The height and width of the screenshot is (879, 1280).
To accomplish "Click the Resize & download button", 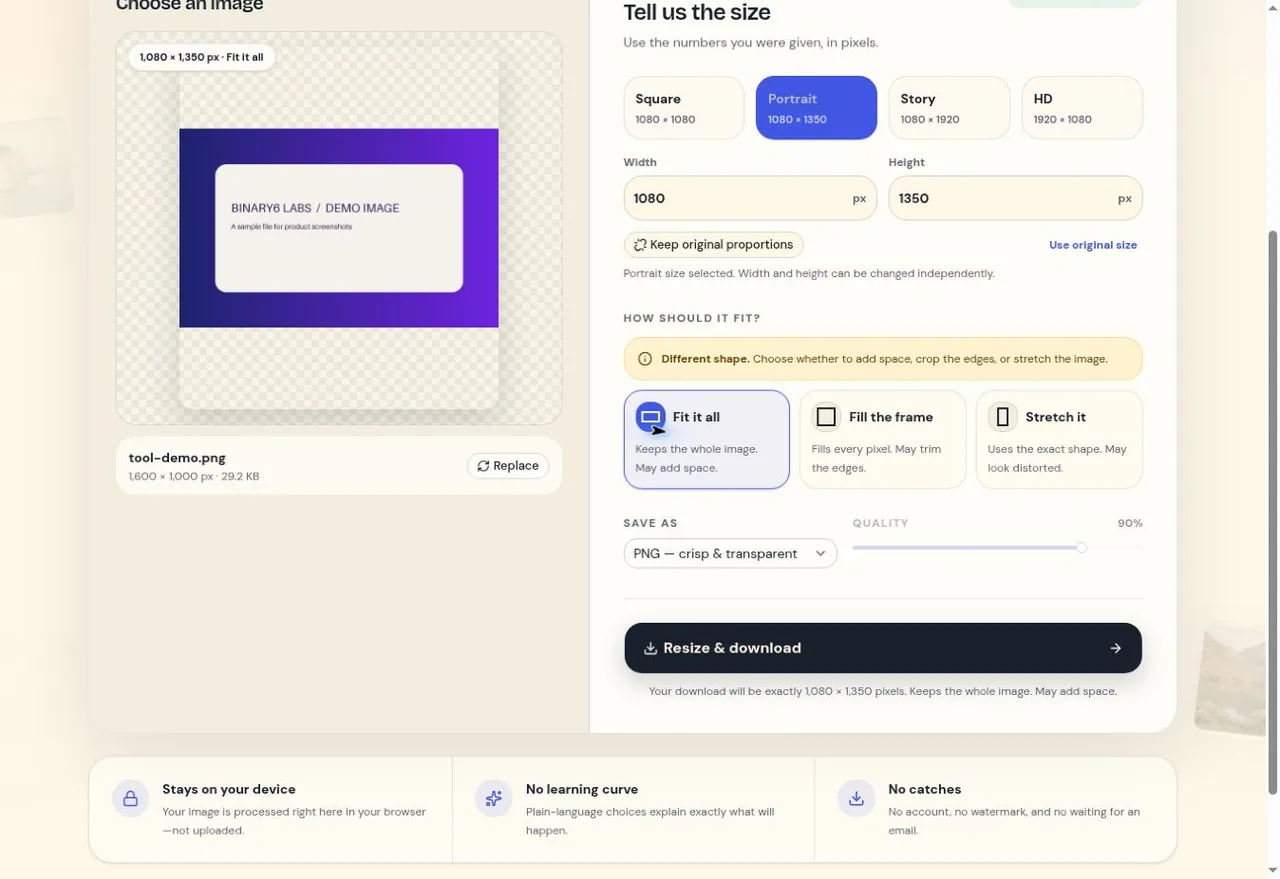I will [883, 648].
